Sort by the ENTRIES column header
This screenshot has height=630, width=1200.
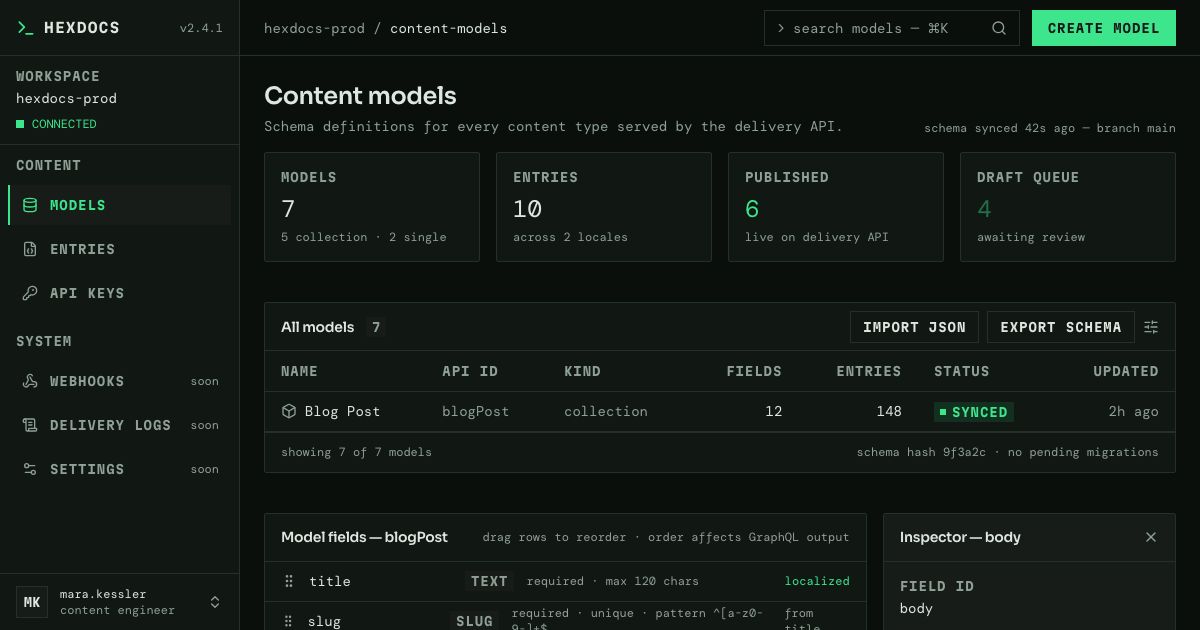click(869, 371)
